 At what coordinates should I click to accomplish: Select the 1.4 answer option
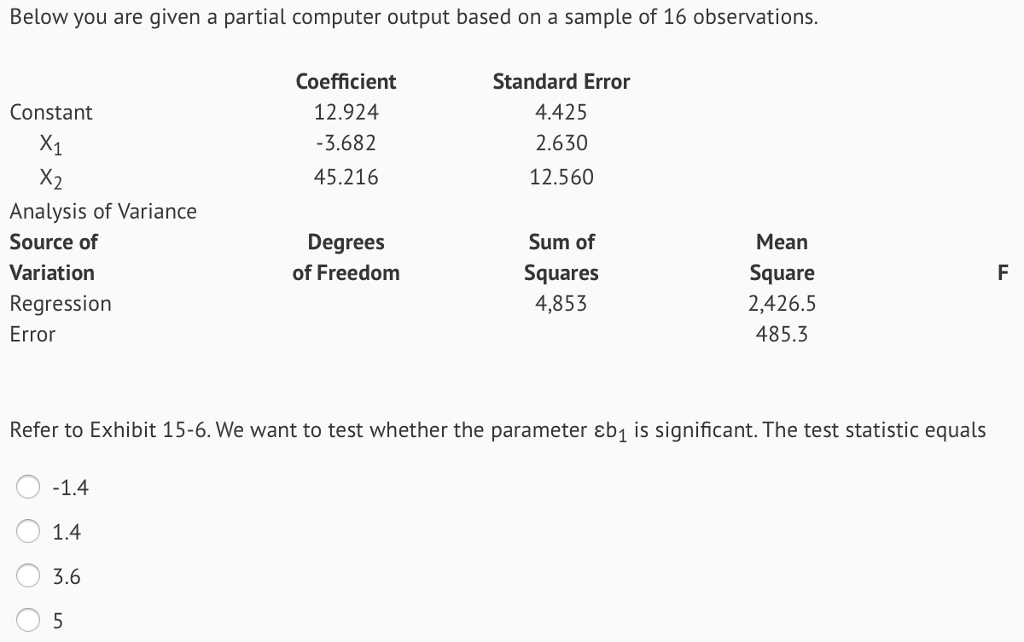[29, 531]
